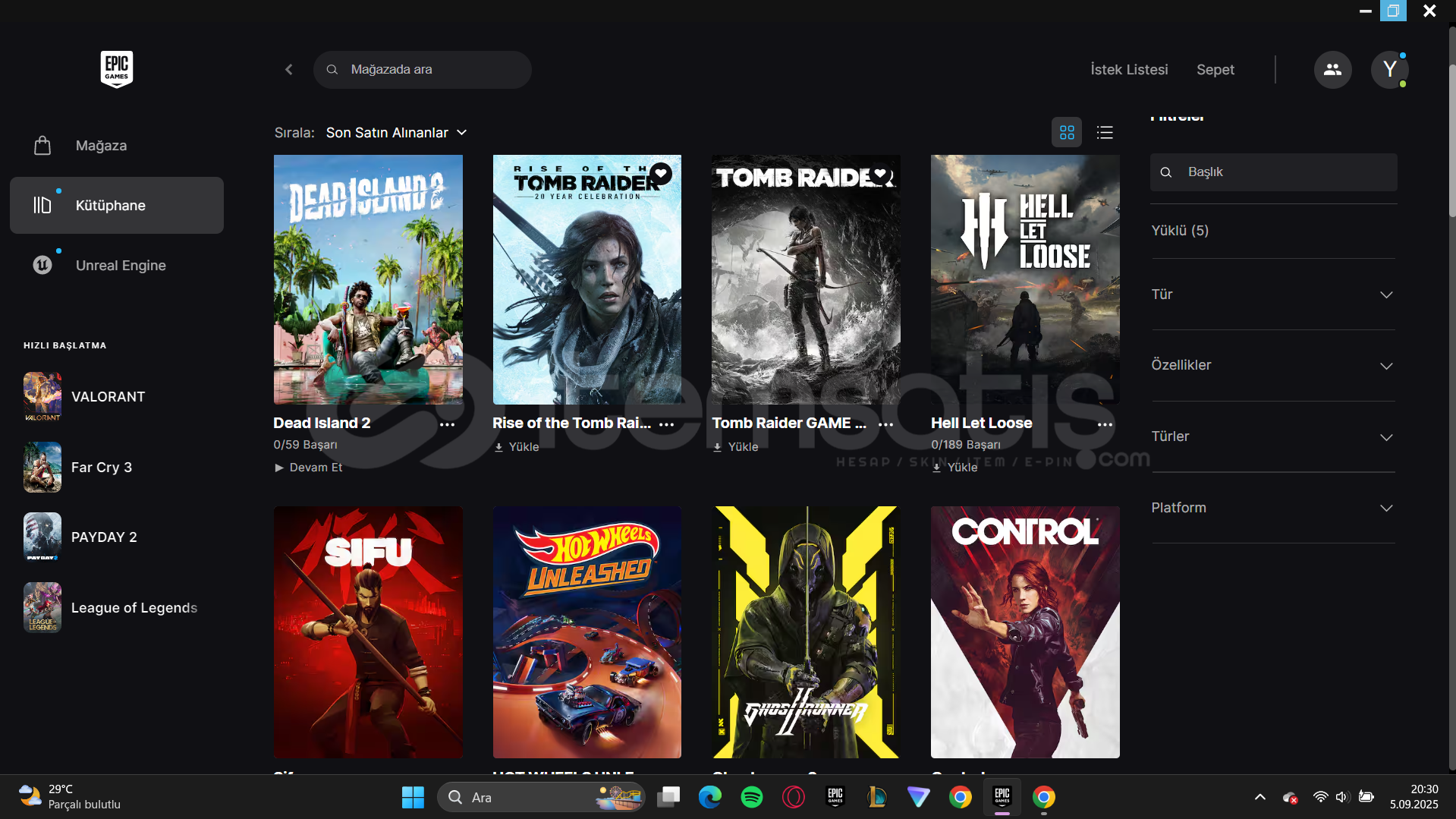Image resolution: width=1456 pixels, height=819 pixels.
Task: Expand the Türler filter
Action: click(x=1273, y=436)
